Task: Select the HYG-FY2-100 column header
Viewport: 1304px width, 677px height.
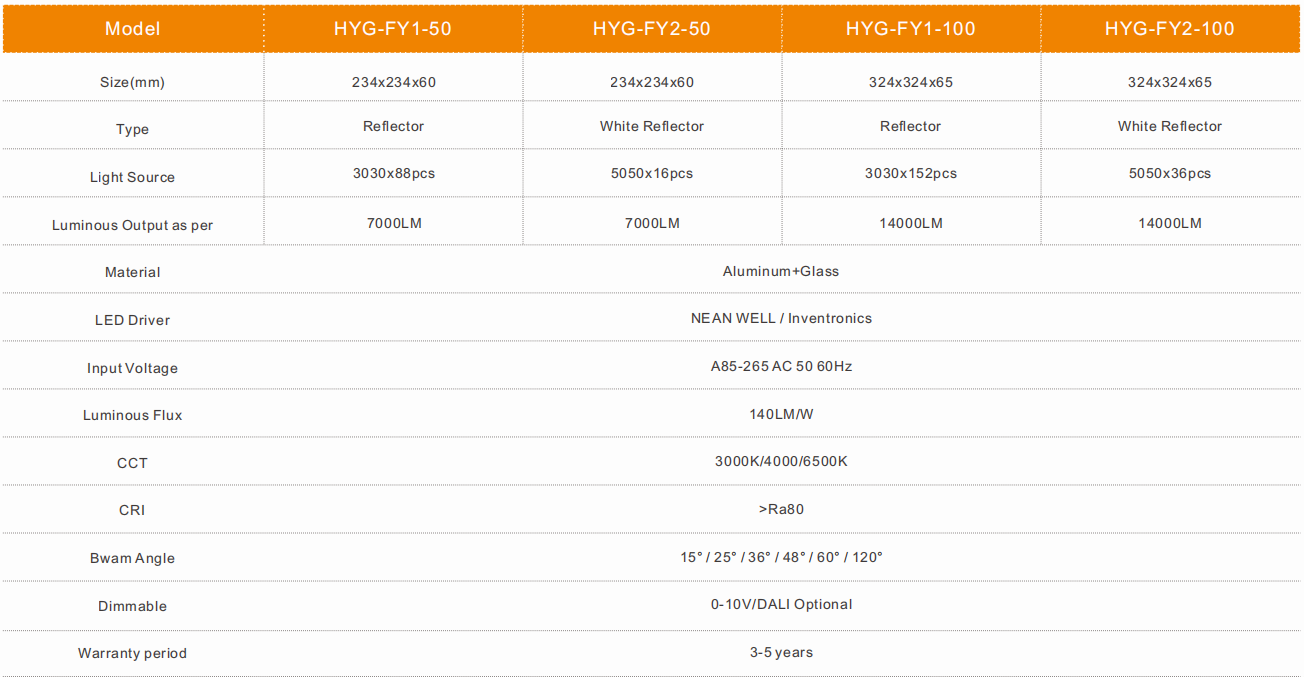Action: 1169,28
